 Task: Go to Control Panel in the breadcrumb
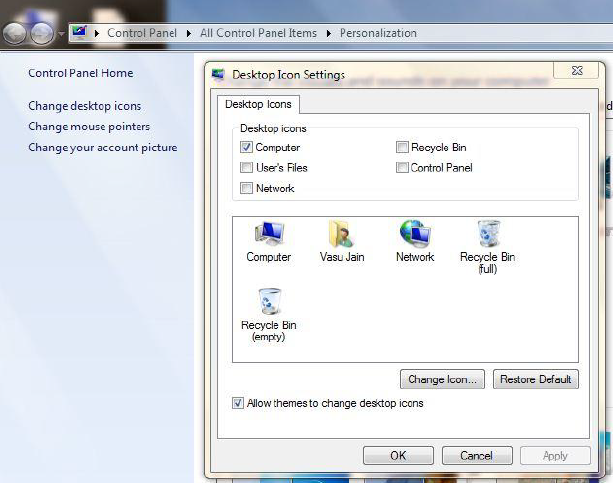(x=142, y=33)
